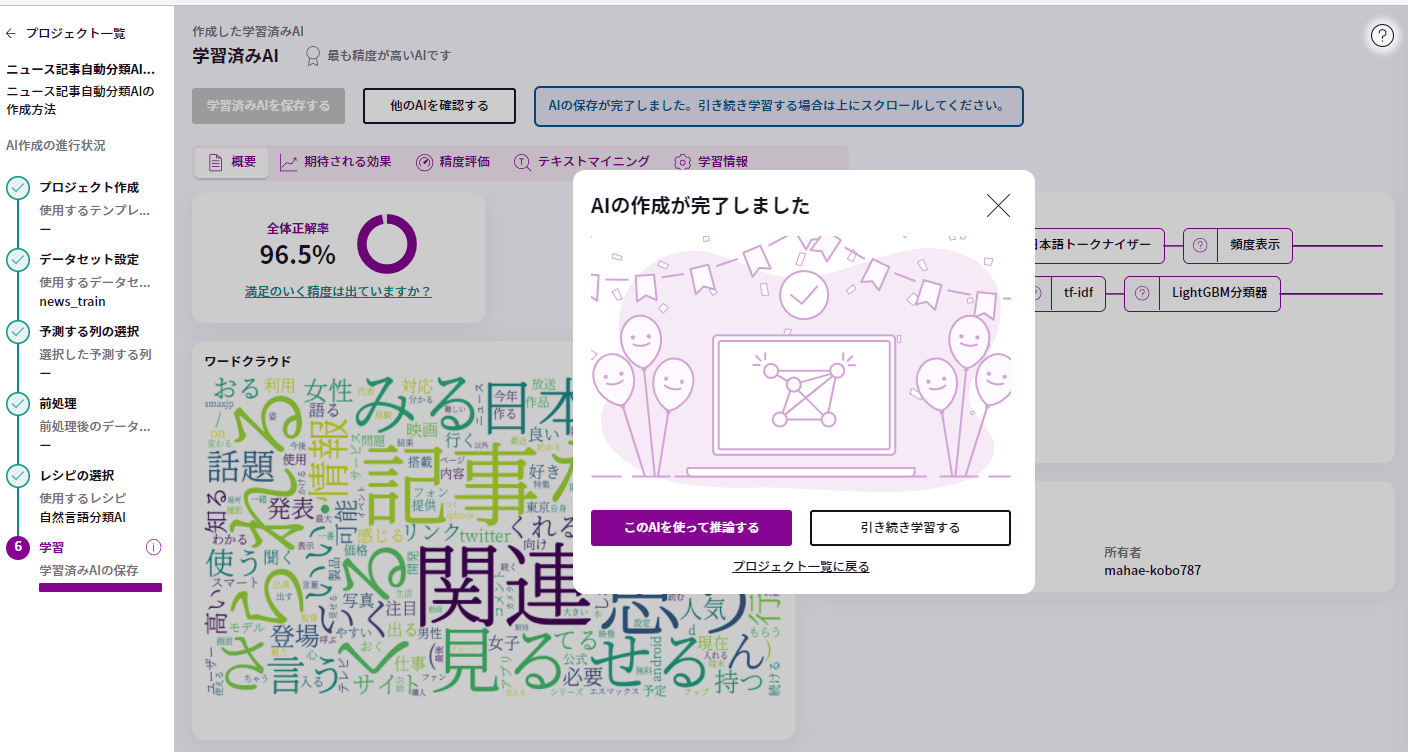1408x752 pixels.
Task: Click help icon on tf-idf node
Action: 1036,294
